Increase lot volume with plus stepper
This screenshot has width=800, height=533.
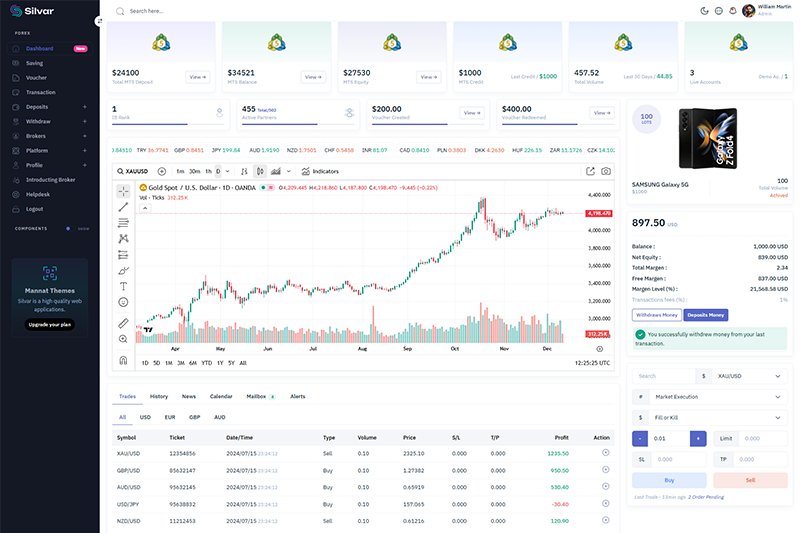coord(698,438)
